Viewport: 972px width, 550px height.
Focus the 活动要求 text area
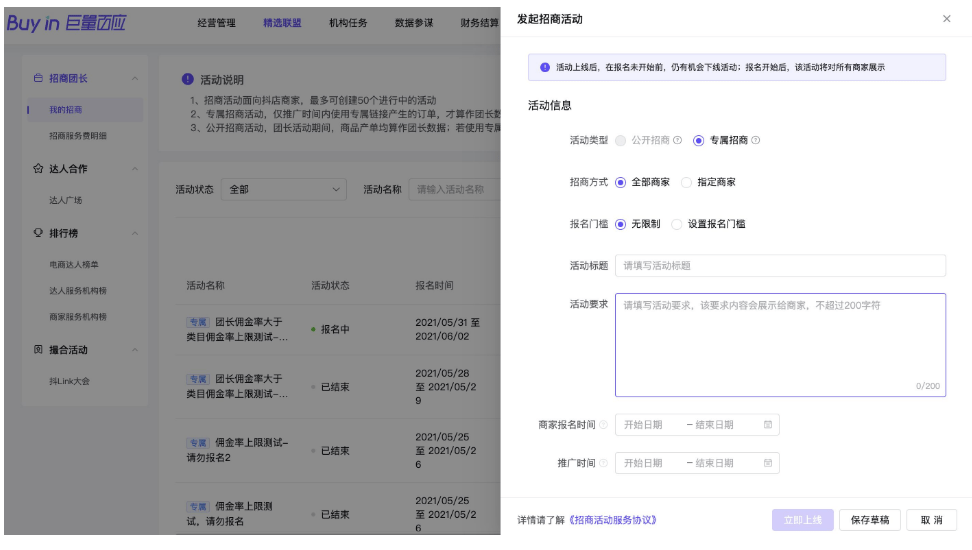point(780,345)
